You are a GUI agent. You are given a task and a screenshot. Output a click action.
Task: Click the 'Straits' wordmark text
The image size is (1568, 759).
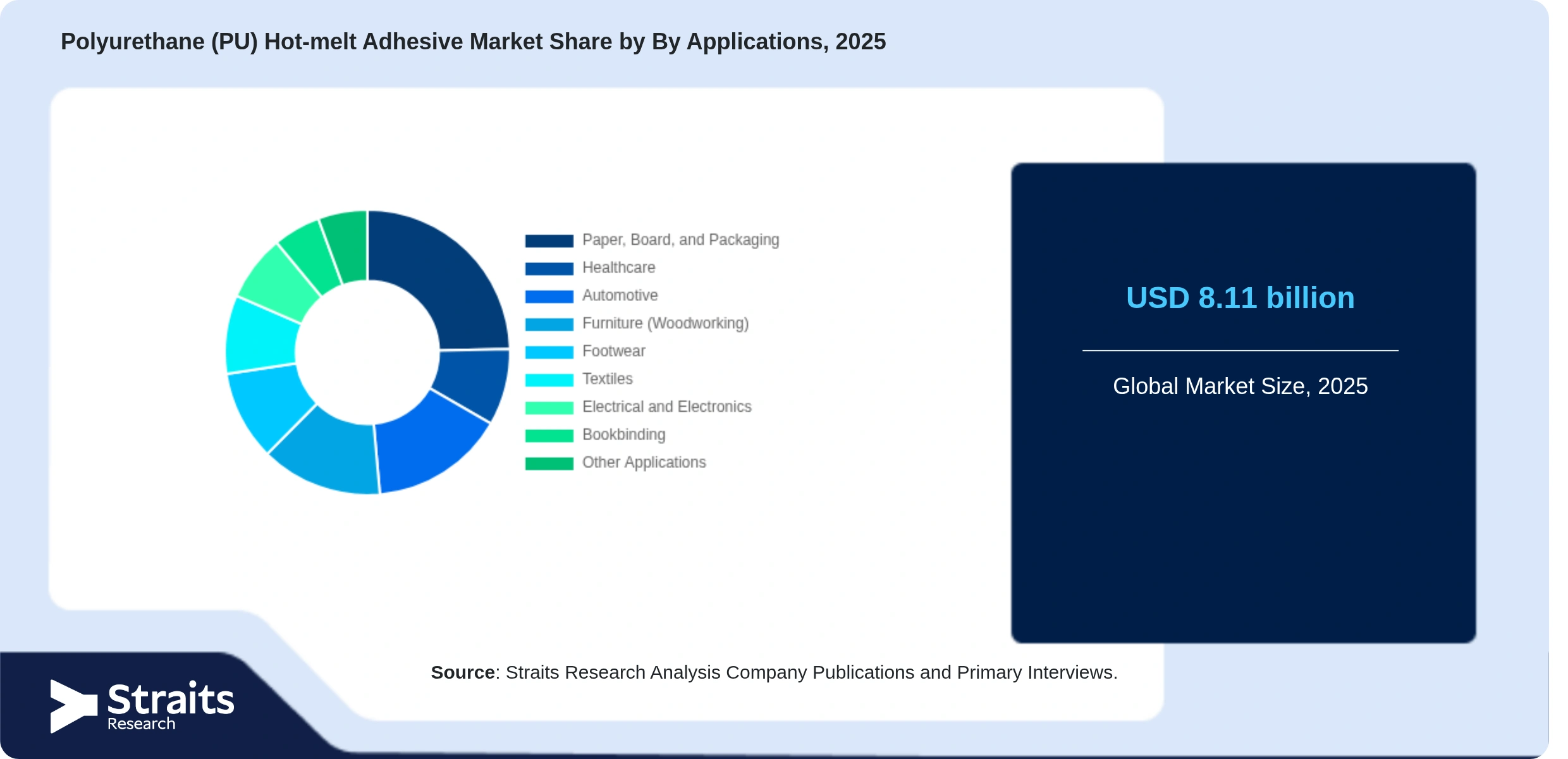coord(171,699)
